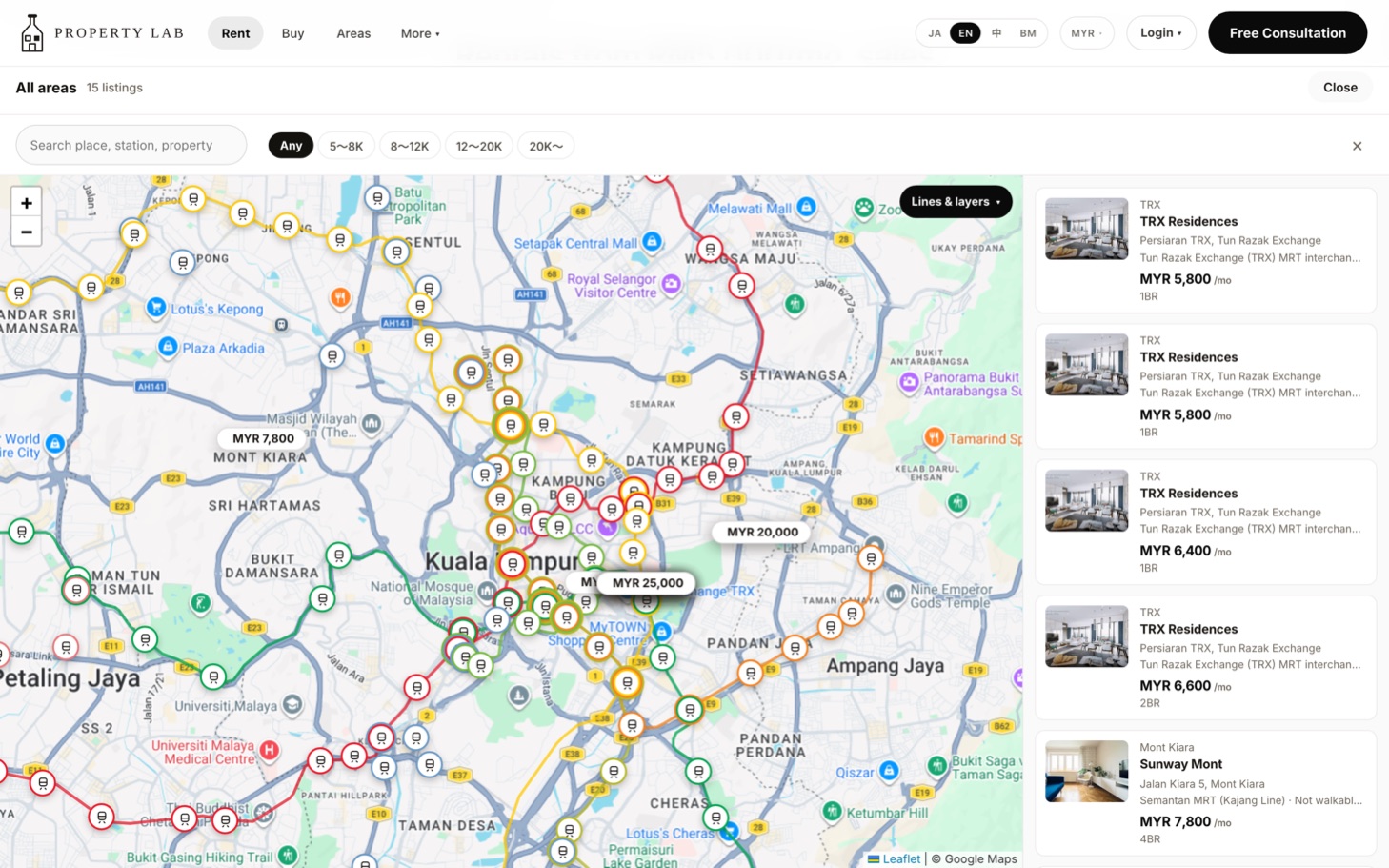Click the Plaza Arkadia map marker
The width and height of the screenshot is (1389, 868).
168,346
